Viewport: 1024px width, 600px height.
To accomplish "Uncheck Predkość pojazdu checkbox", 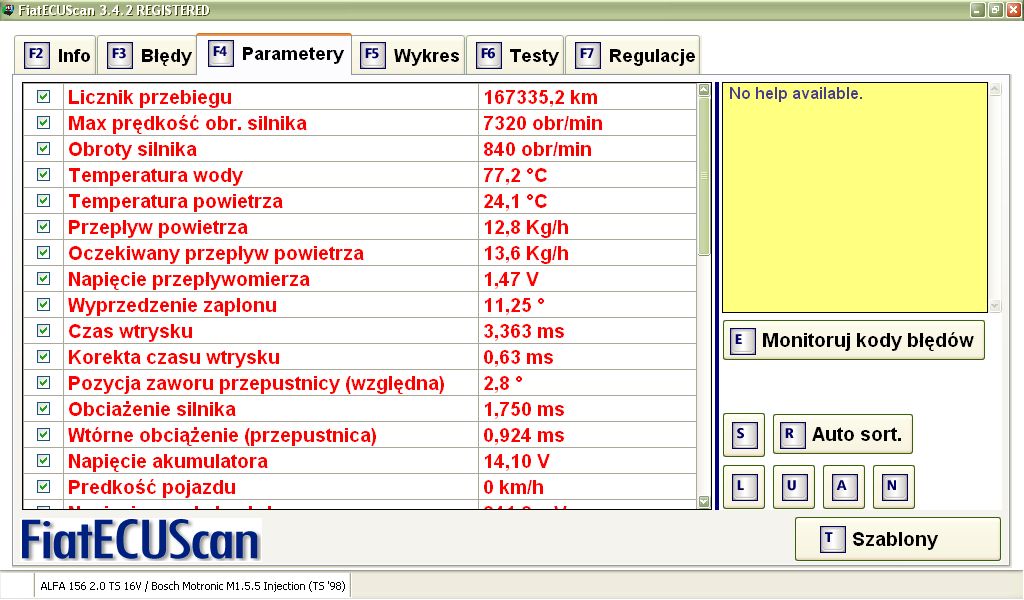I will pyautogui.click(x=43, y=486).
